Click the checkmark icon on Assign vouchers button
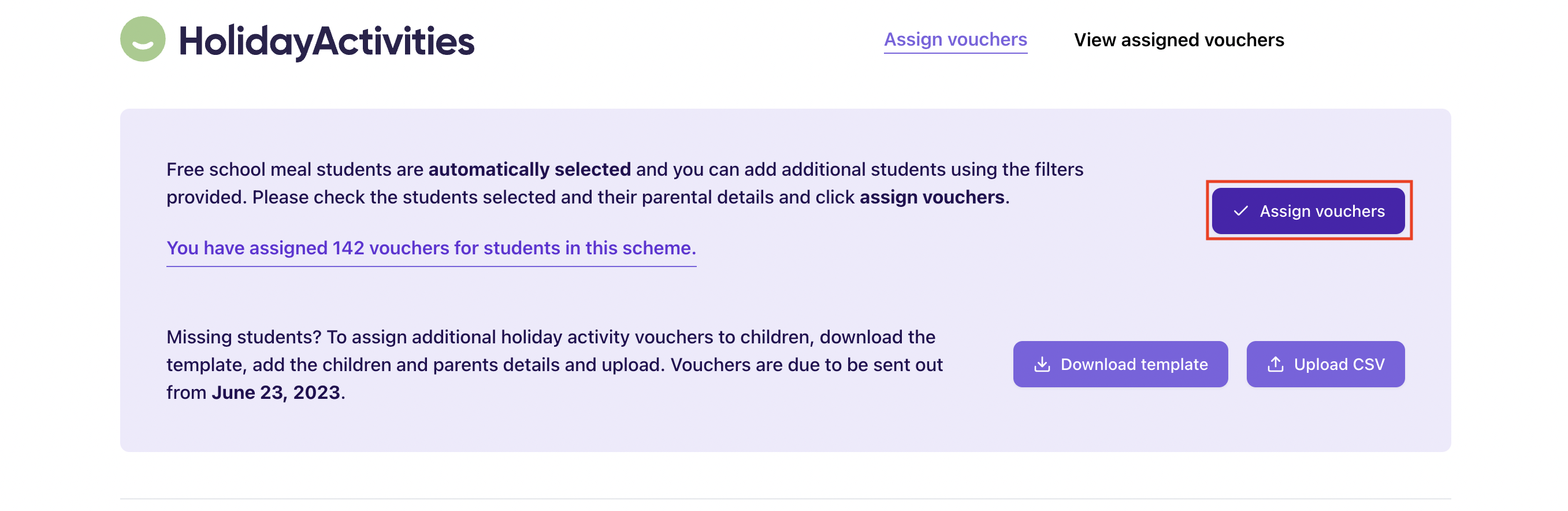Screen dimensions: 1568x511 point(1240,212)
